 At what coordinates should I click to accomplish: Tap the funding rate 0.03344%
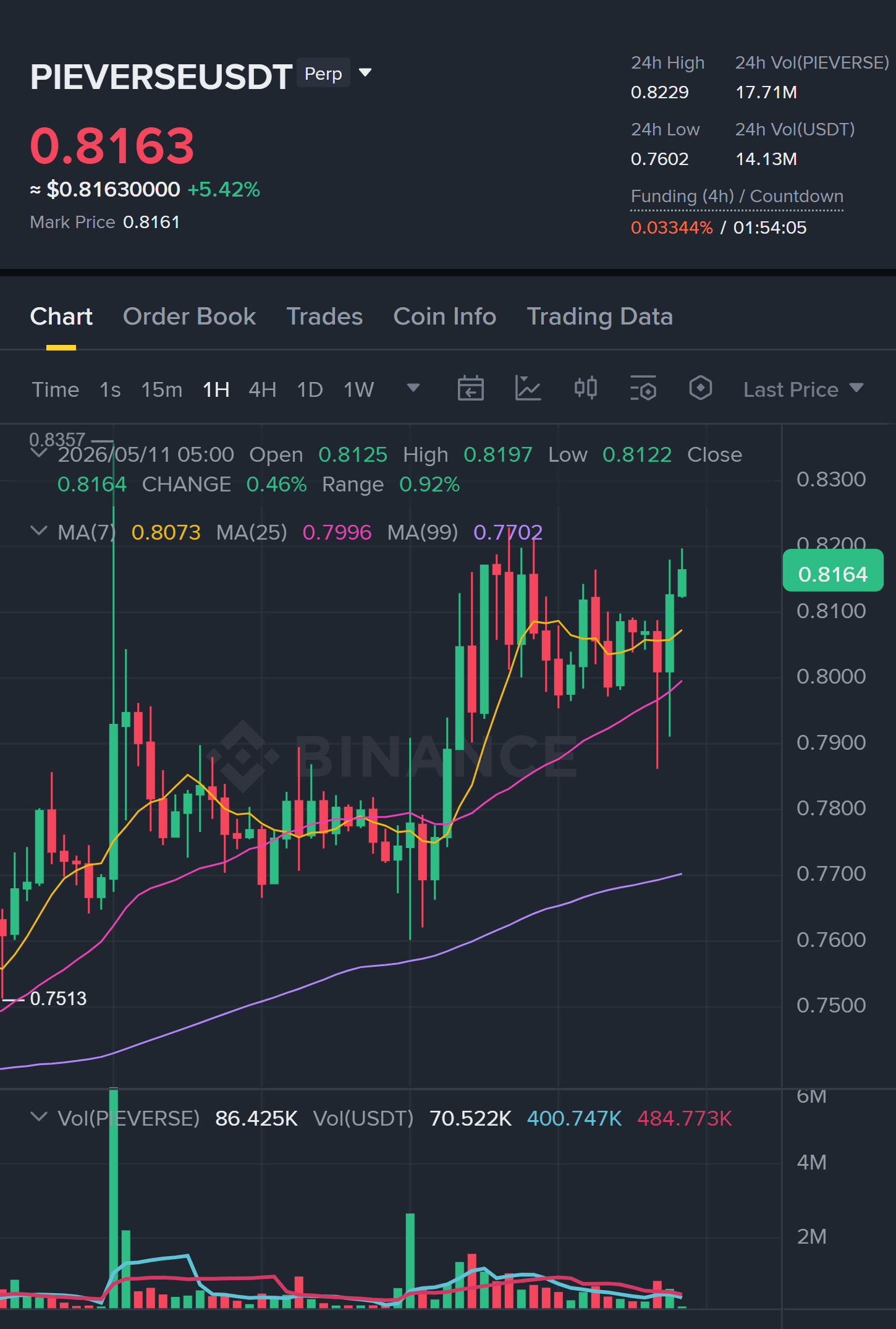(x=672, y=227)
